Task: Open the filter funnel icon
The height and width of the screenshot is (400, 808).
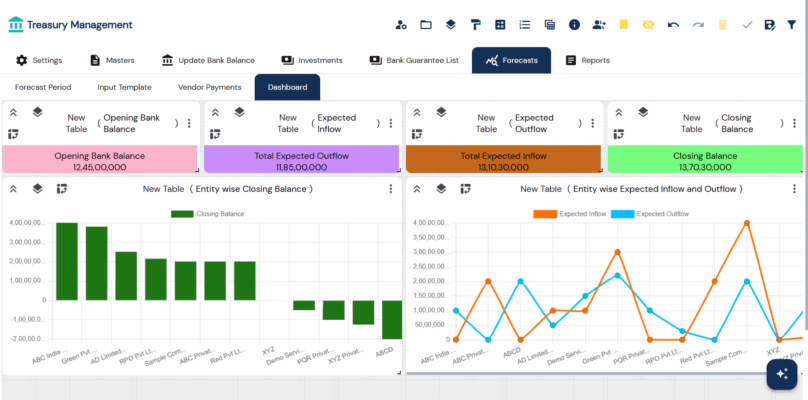Action: pyautogui.click(x=791, y=24)
